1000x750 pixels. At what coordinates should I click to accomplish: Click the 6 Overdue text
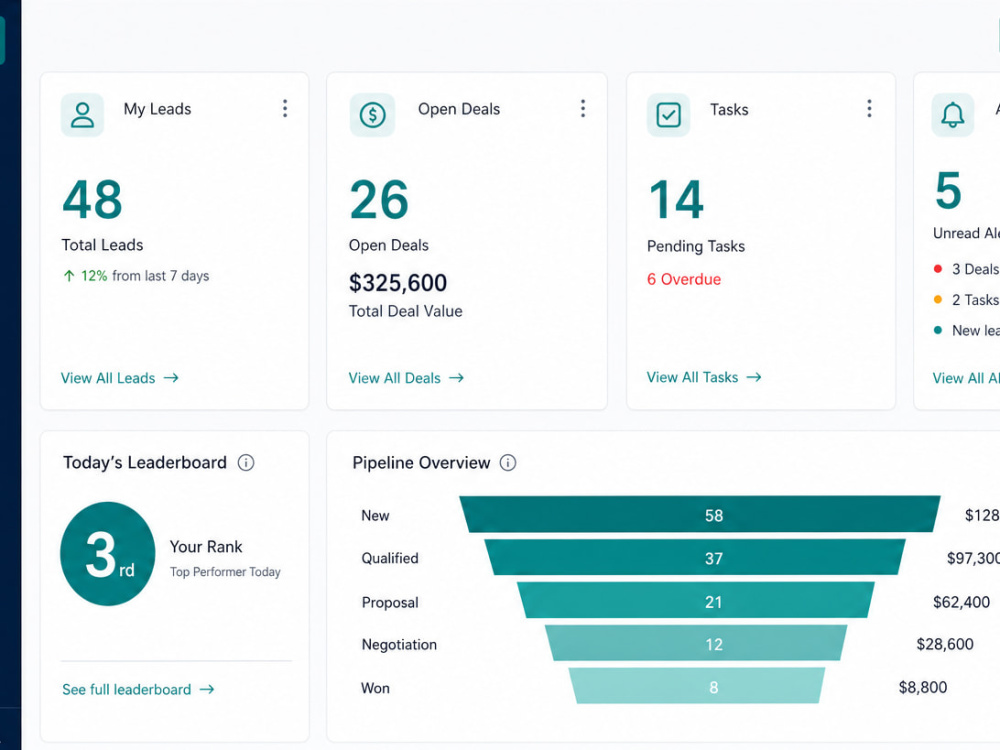coord(684,279)
